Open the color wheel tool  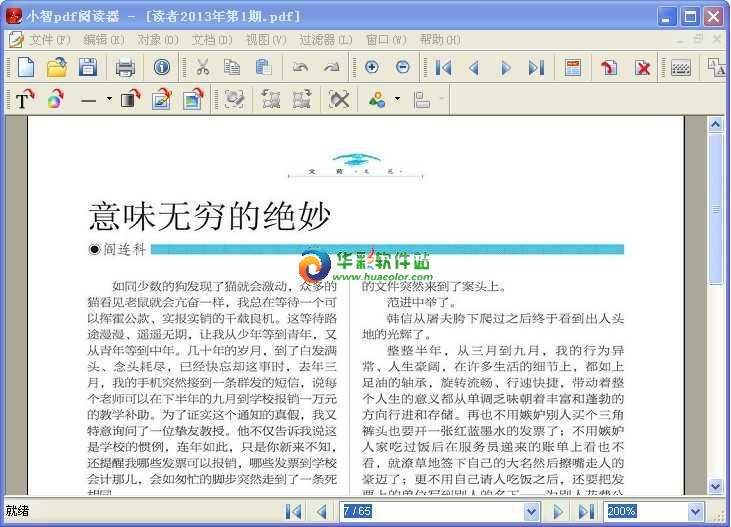tap(55, 99)
